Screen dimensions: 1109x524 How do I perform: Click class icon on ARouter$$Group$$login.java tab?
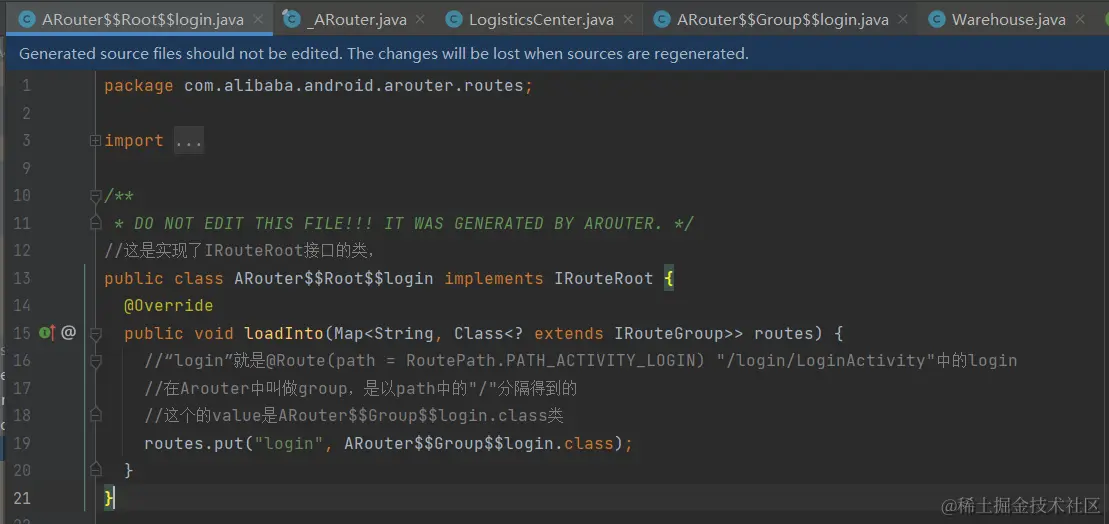[662, 20]
